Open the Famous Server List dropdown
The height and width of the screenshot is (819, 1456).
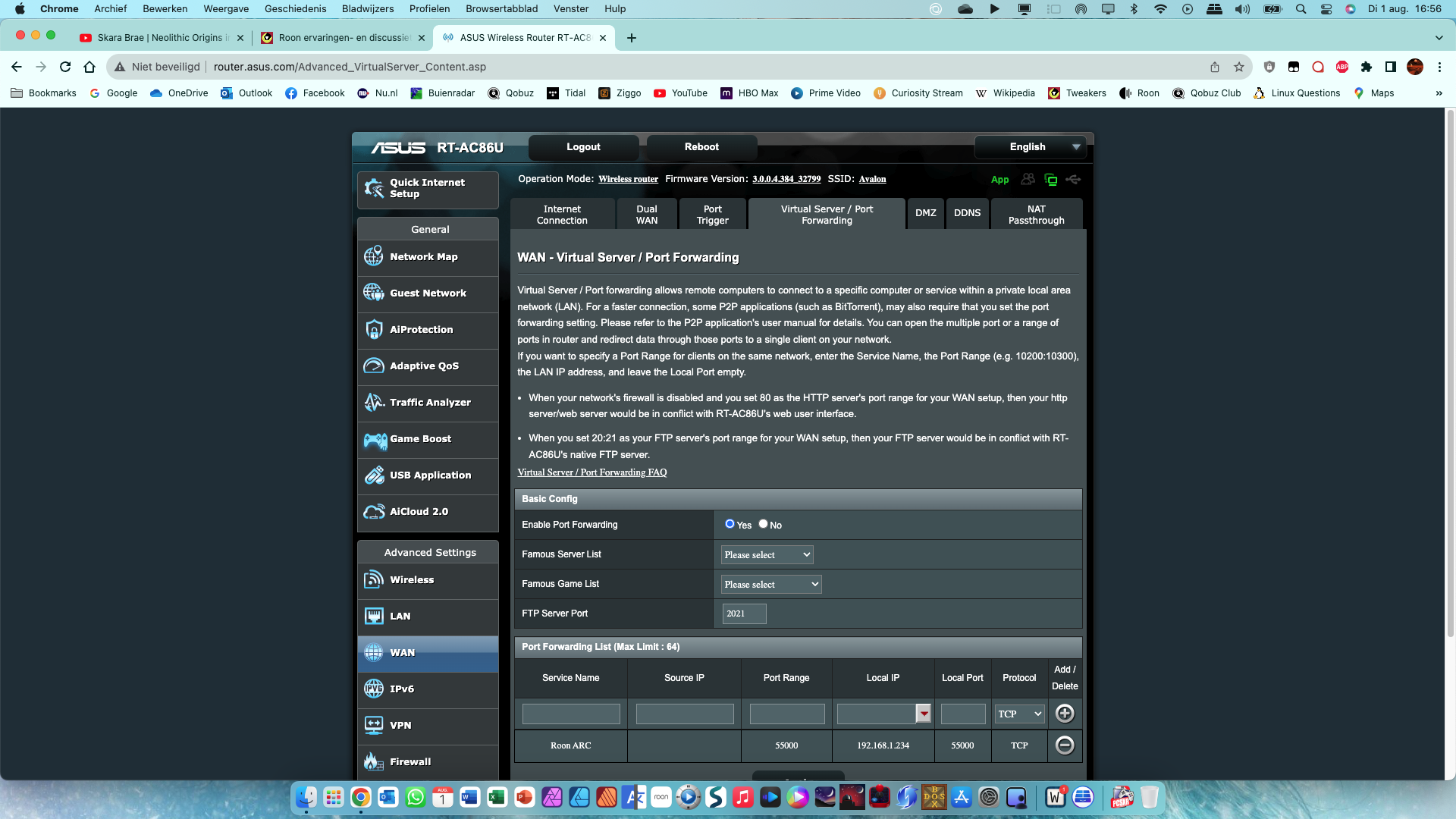pos(767,555)
